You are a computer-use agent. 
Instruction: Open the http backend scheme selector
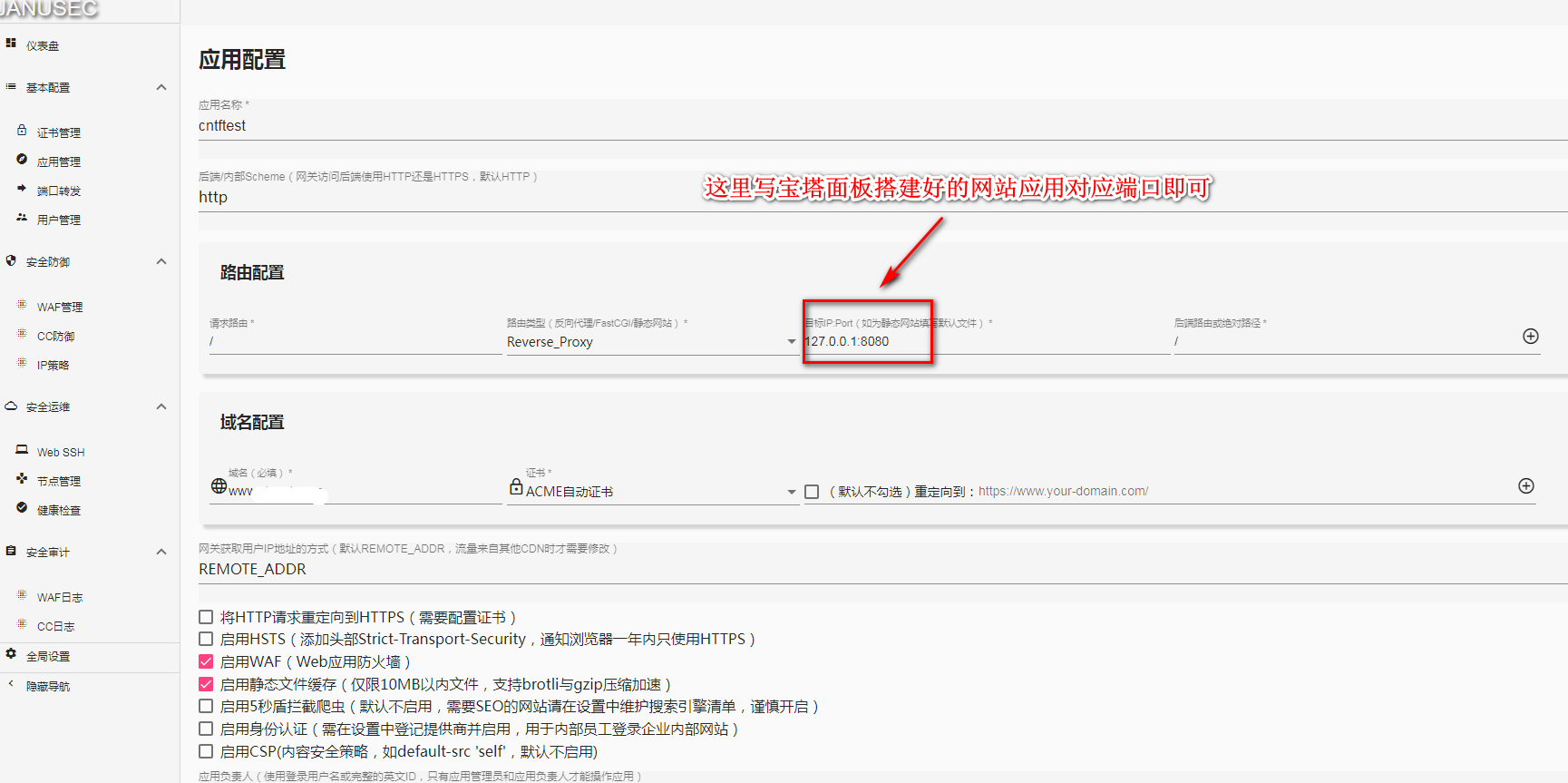883,197
